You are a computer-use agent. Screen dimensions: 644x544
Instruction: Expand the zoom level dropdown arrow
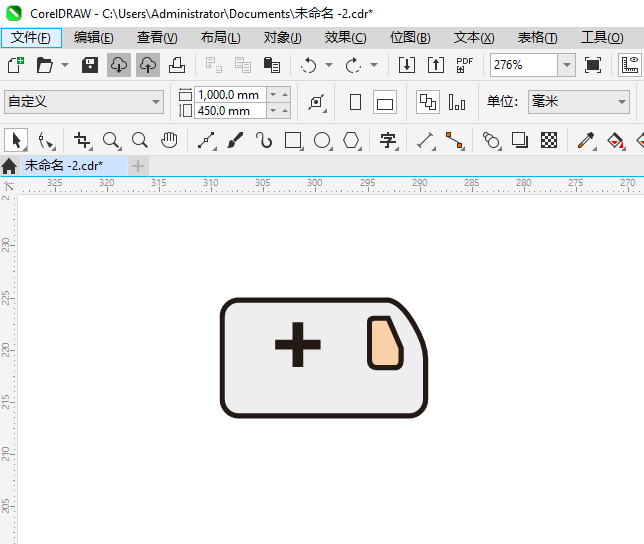coord(567,65)
